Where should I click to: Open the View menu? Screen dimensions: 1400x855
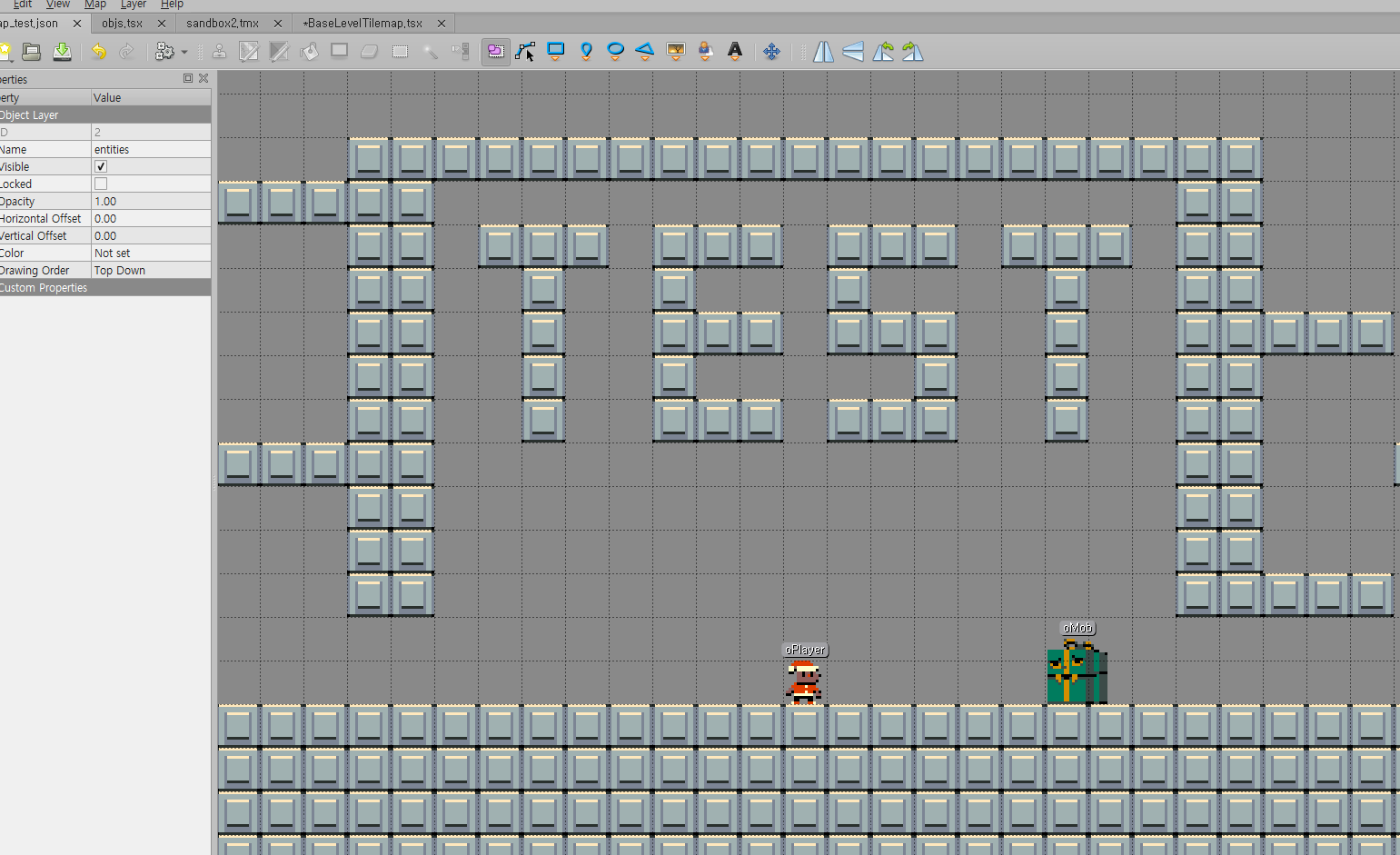[58, 5]
